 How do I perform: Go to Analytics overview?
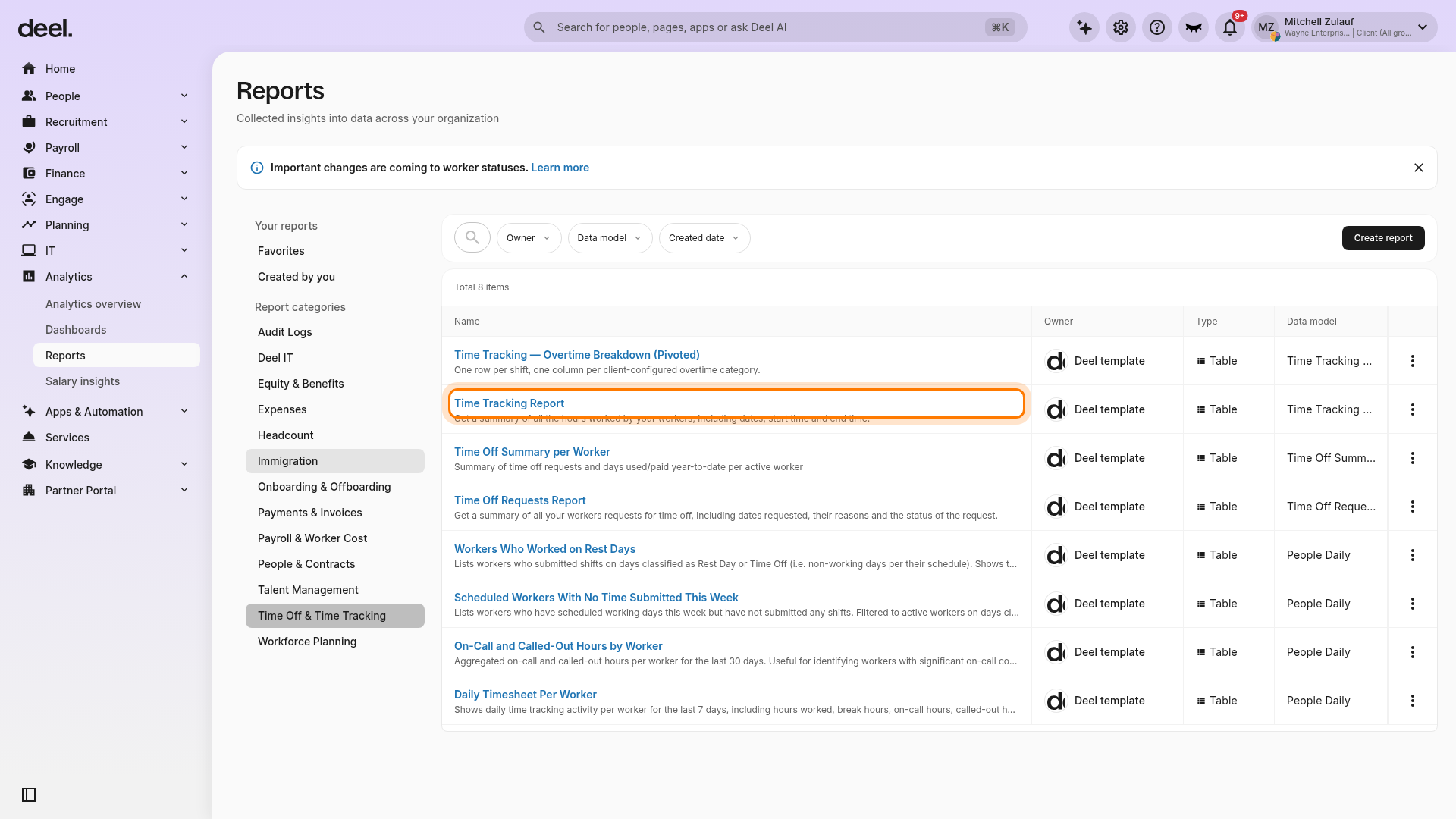click(x=93, y=304)
